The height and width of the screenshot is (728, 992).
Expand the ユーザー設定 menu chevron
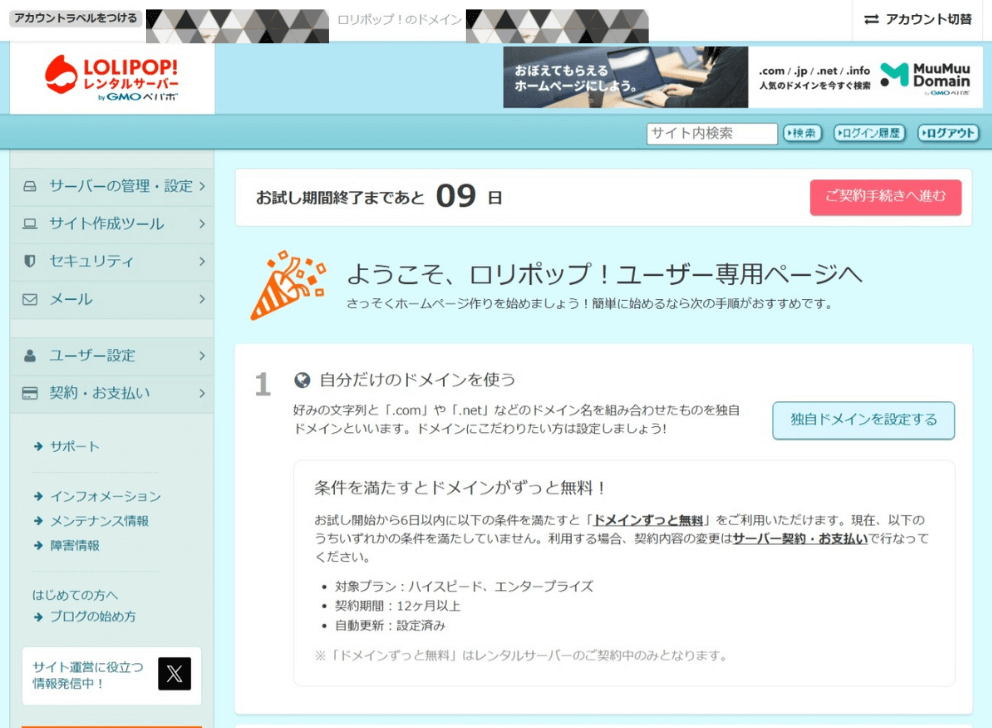(x=202, y=355)
